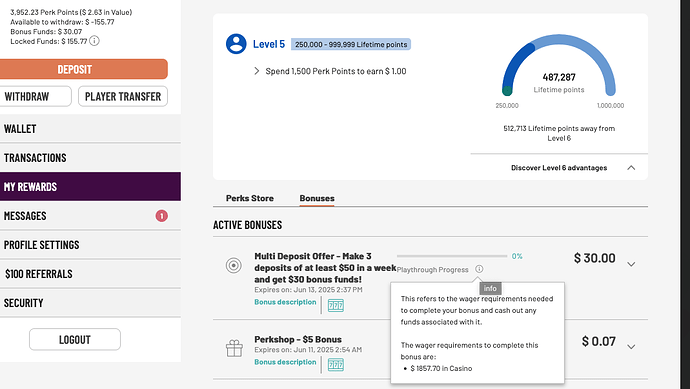The image size is (690, 389).
Task: Expand the Spend 1,500 Perk Points chevron
Action: 257,71
